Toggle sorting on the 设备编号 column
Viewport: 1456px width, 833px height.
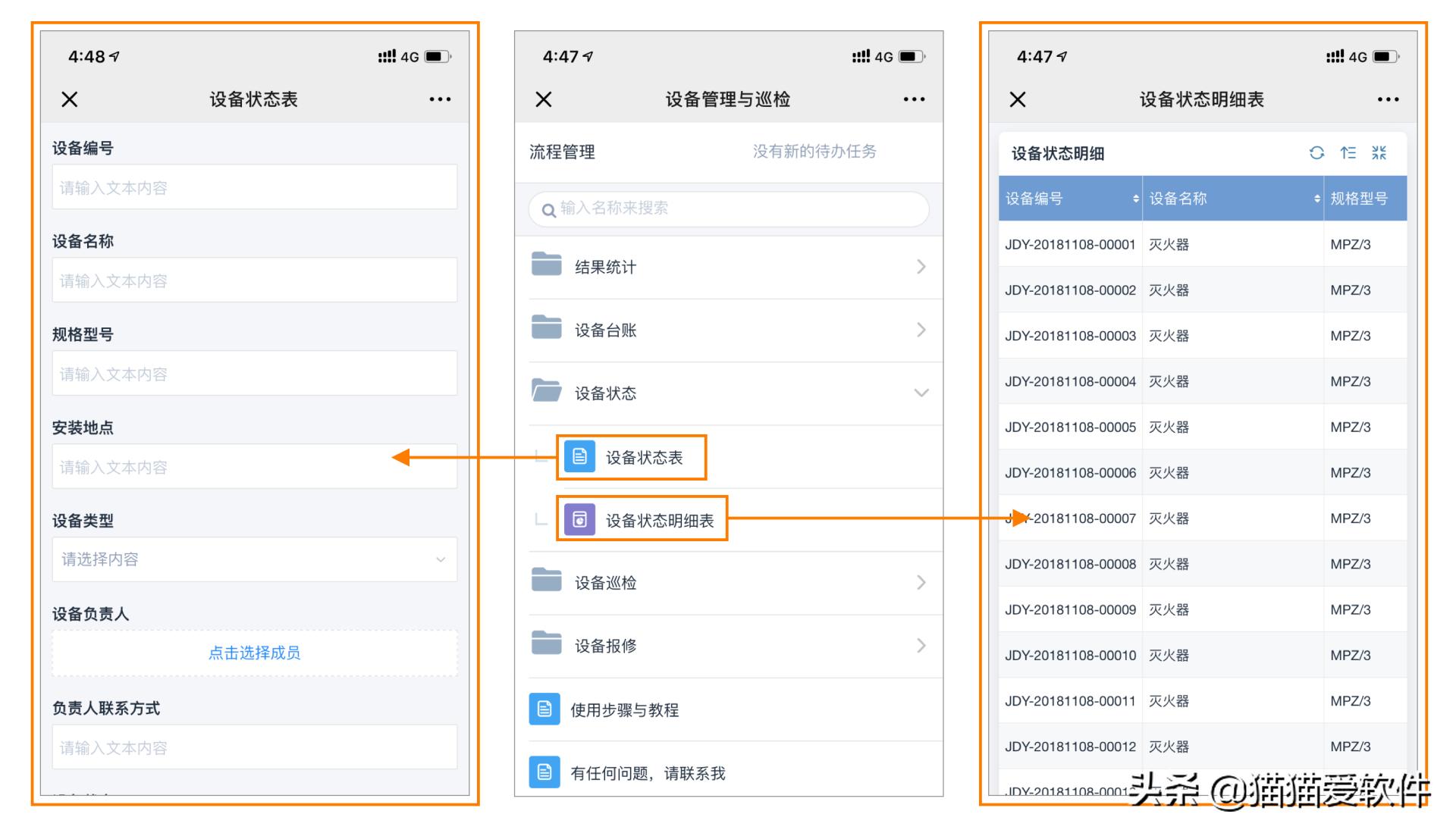1135,199
